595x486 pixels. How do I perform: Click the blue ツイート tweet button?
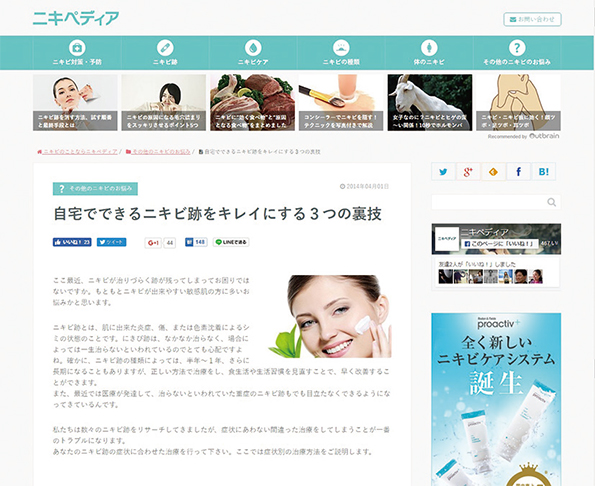pyautogui.click(x=112, y=242)
